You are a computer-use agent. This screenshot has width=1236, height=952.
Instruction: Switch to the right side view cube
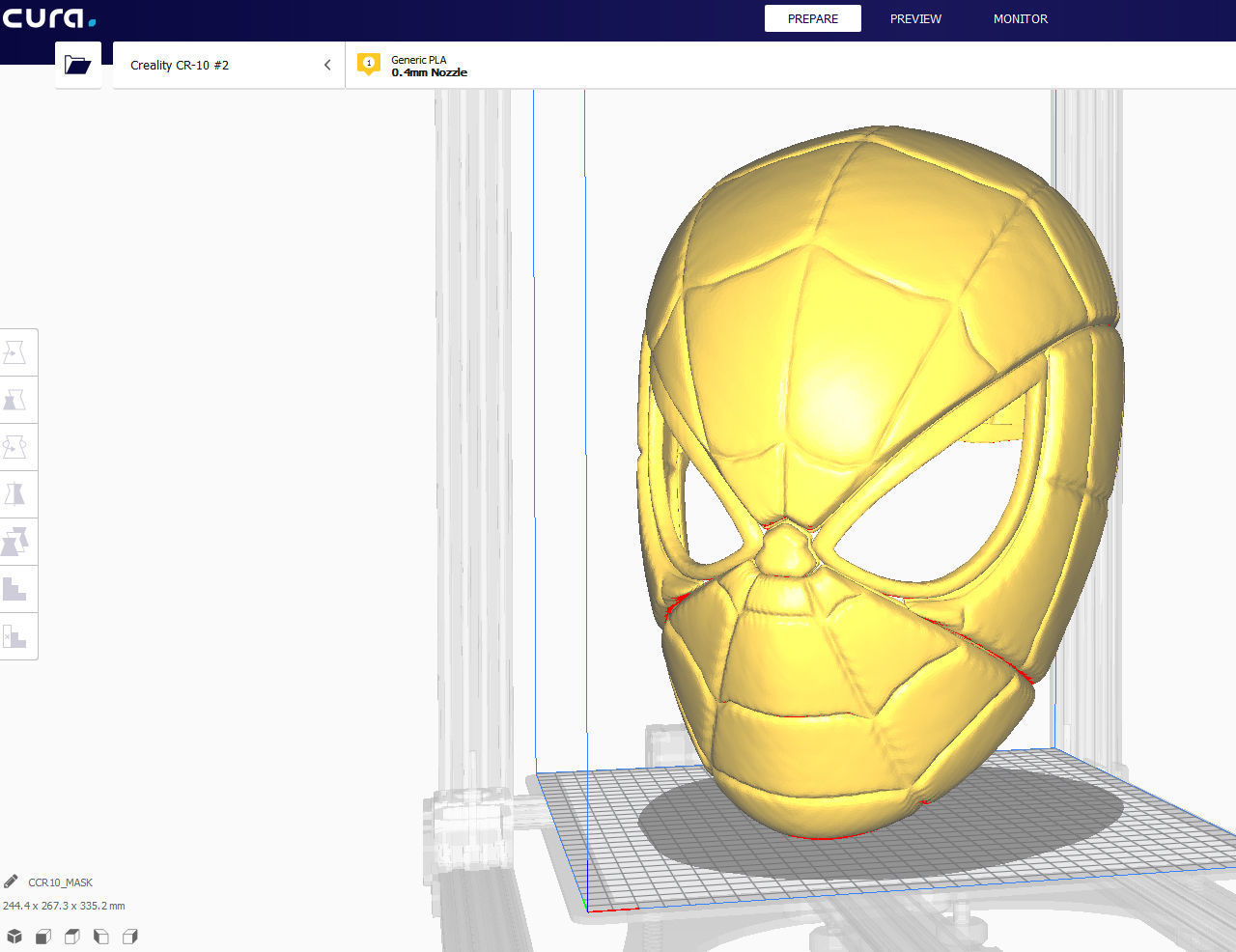pos(130,937)
